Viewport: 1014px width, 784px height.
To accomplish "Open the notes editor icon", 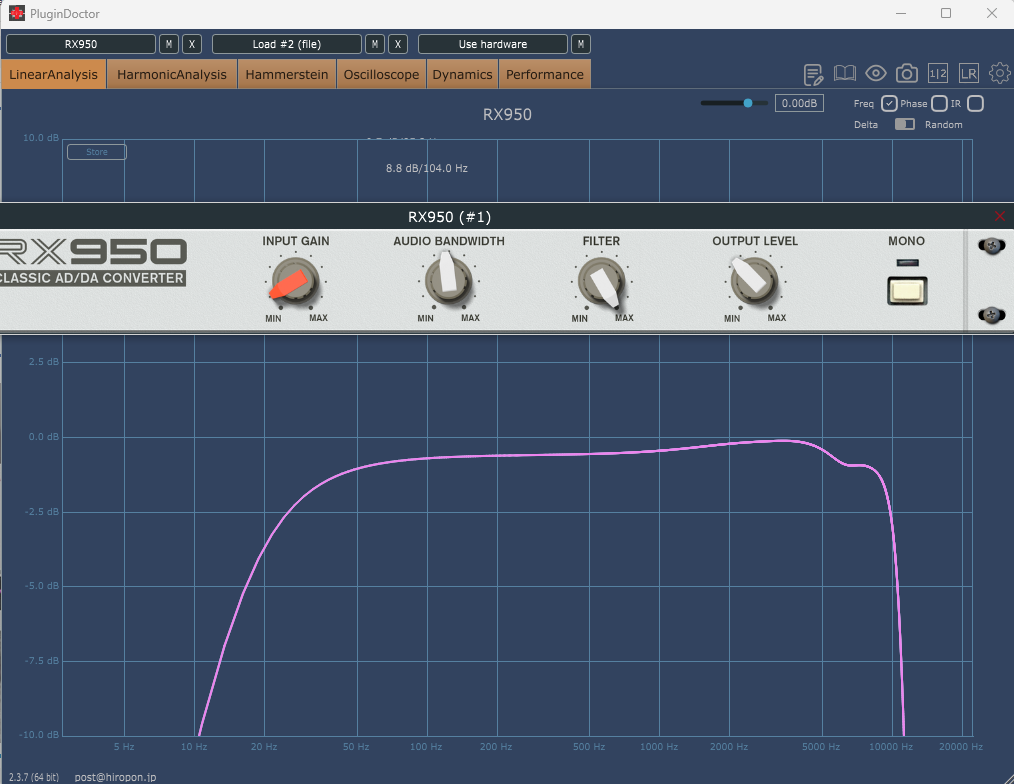I will point(813,74).
